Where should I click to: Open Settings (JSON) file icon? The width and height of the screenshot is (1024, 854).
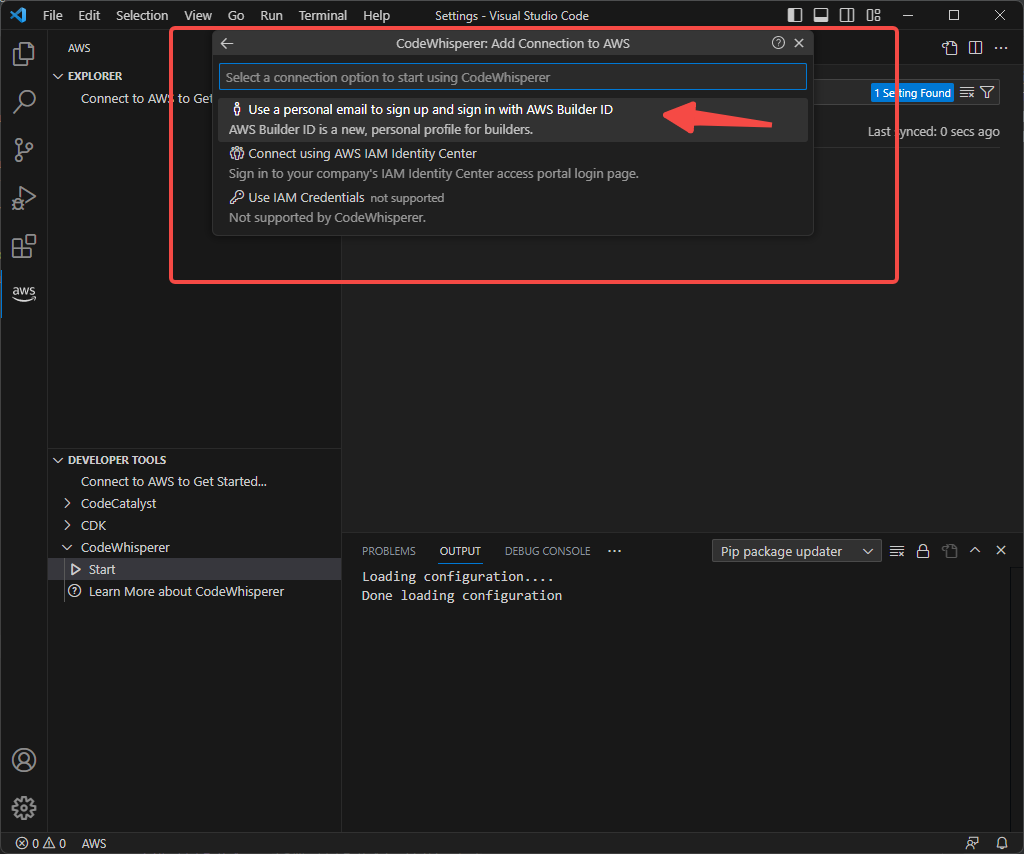point(949,48)
